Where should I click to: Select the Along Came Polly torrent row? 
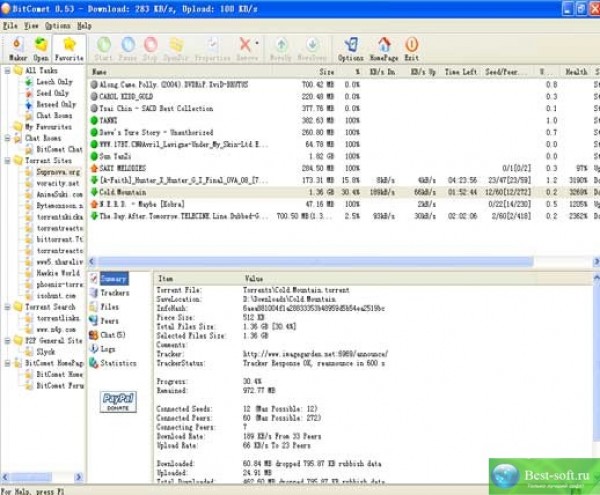(343, 85)
